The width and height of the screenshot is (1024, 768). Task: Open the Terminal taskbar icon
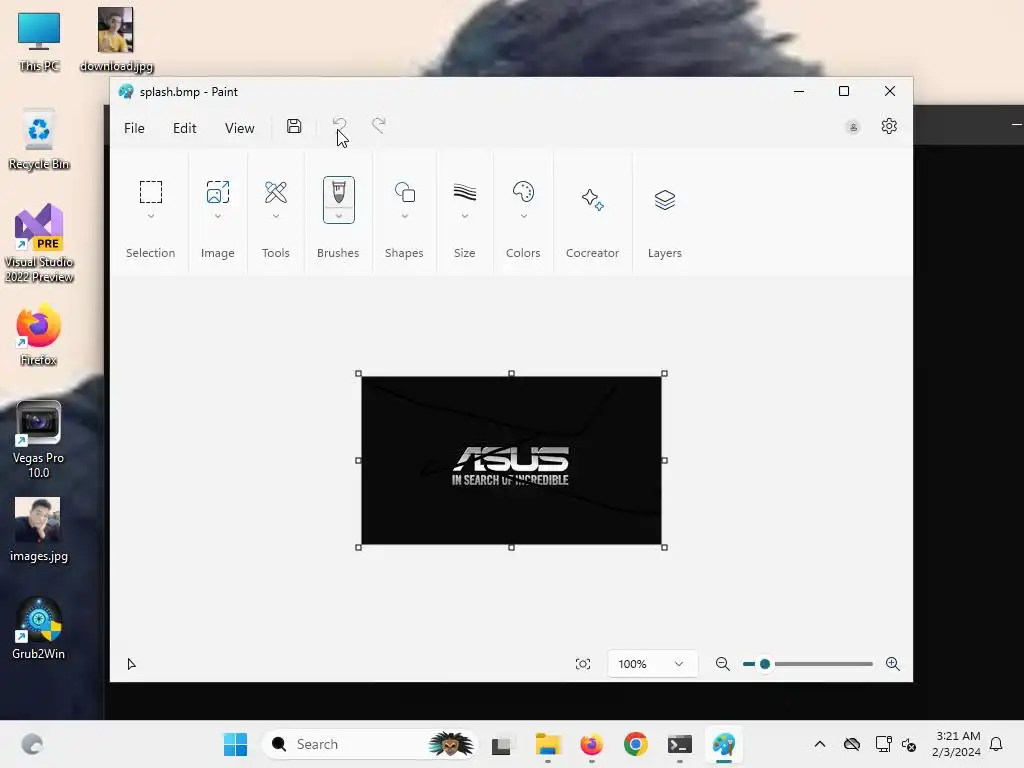point(680,744)
